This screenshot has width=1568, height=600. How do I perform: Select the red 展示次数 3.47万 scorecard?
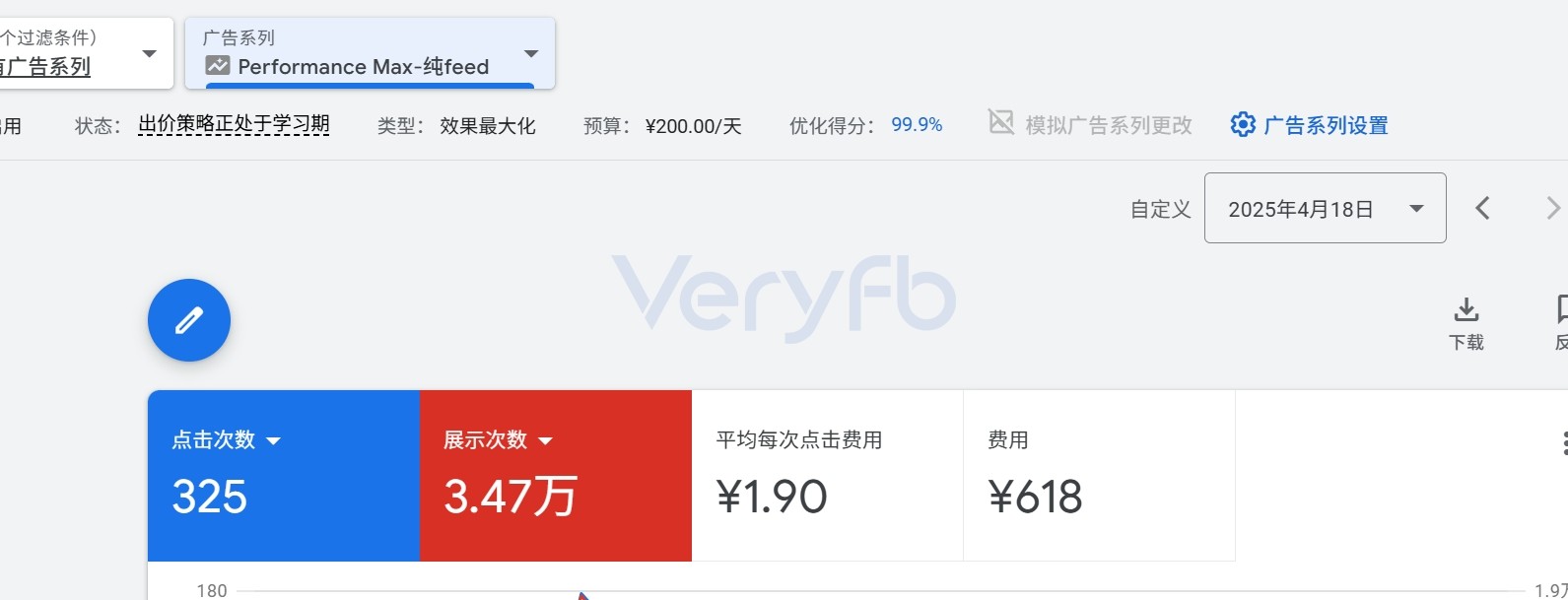(556, 476)
